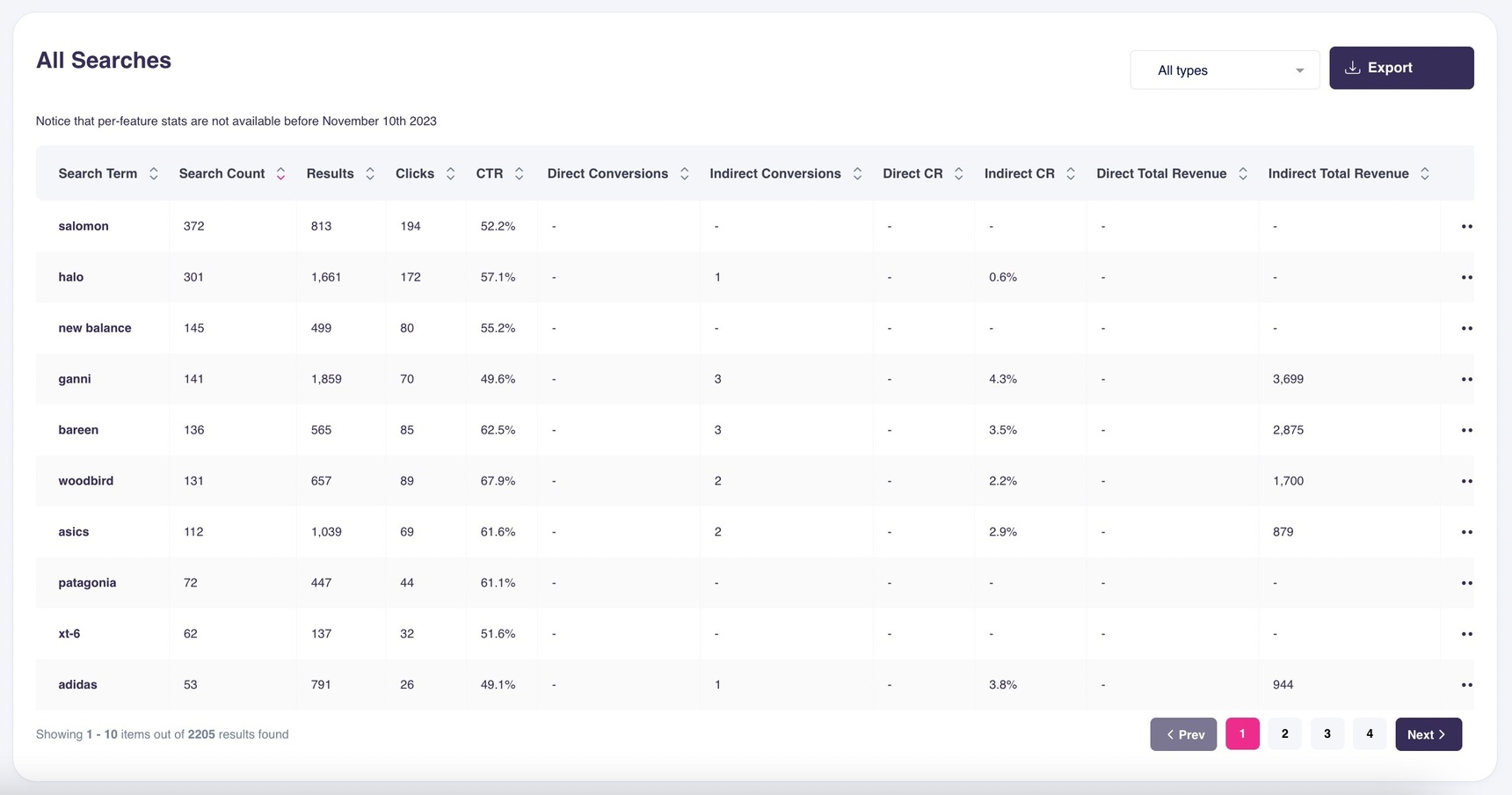Sort table by Search Term column
The height and width of the screenshot is (795, 1512).
tap(153, 174)
